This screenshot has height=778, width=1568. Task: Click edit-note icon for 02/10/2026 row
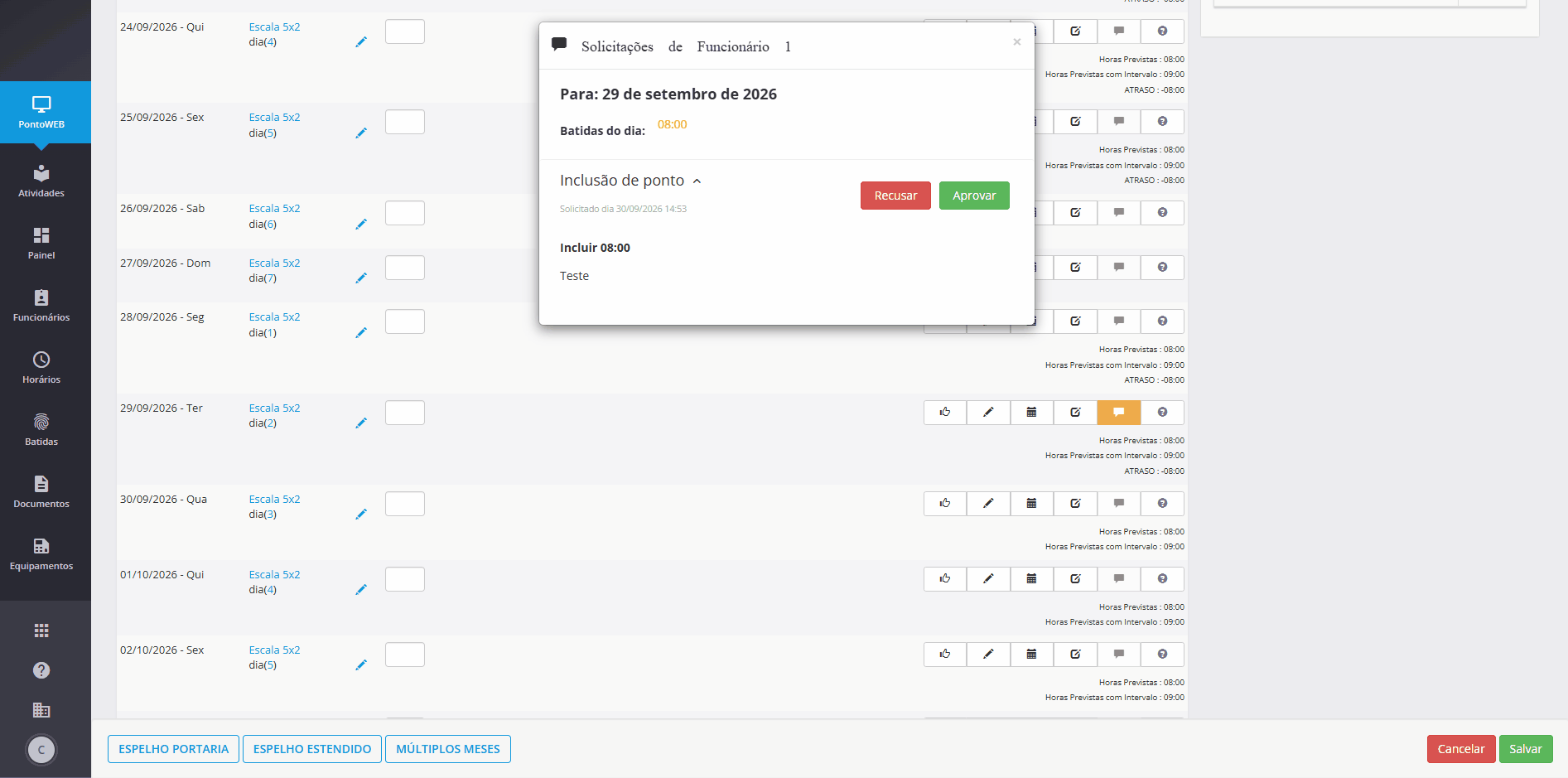coord(1075,655)
